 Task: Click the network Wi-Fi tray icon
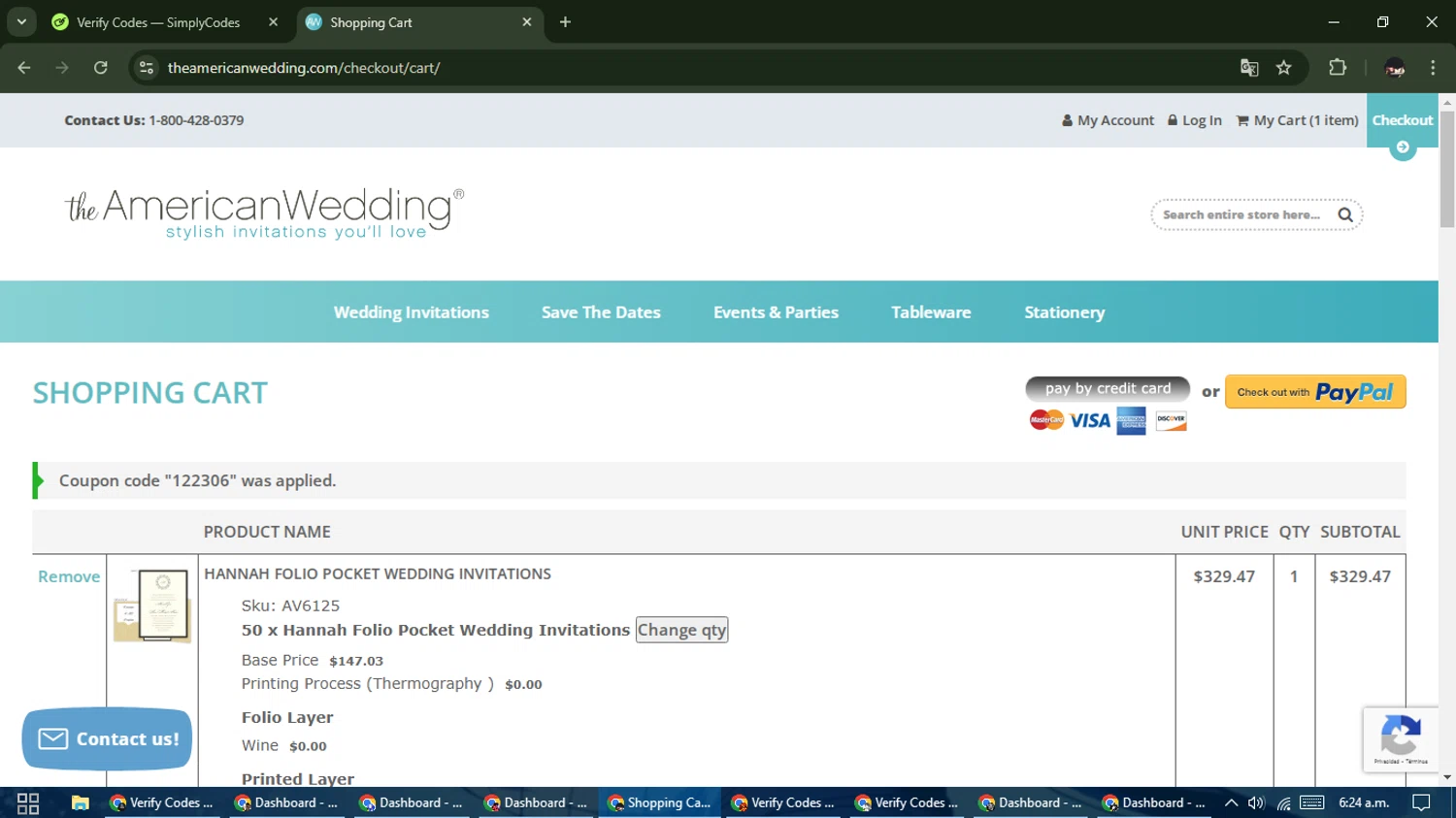click(x=1283, y=802)
